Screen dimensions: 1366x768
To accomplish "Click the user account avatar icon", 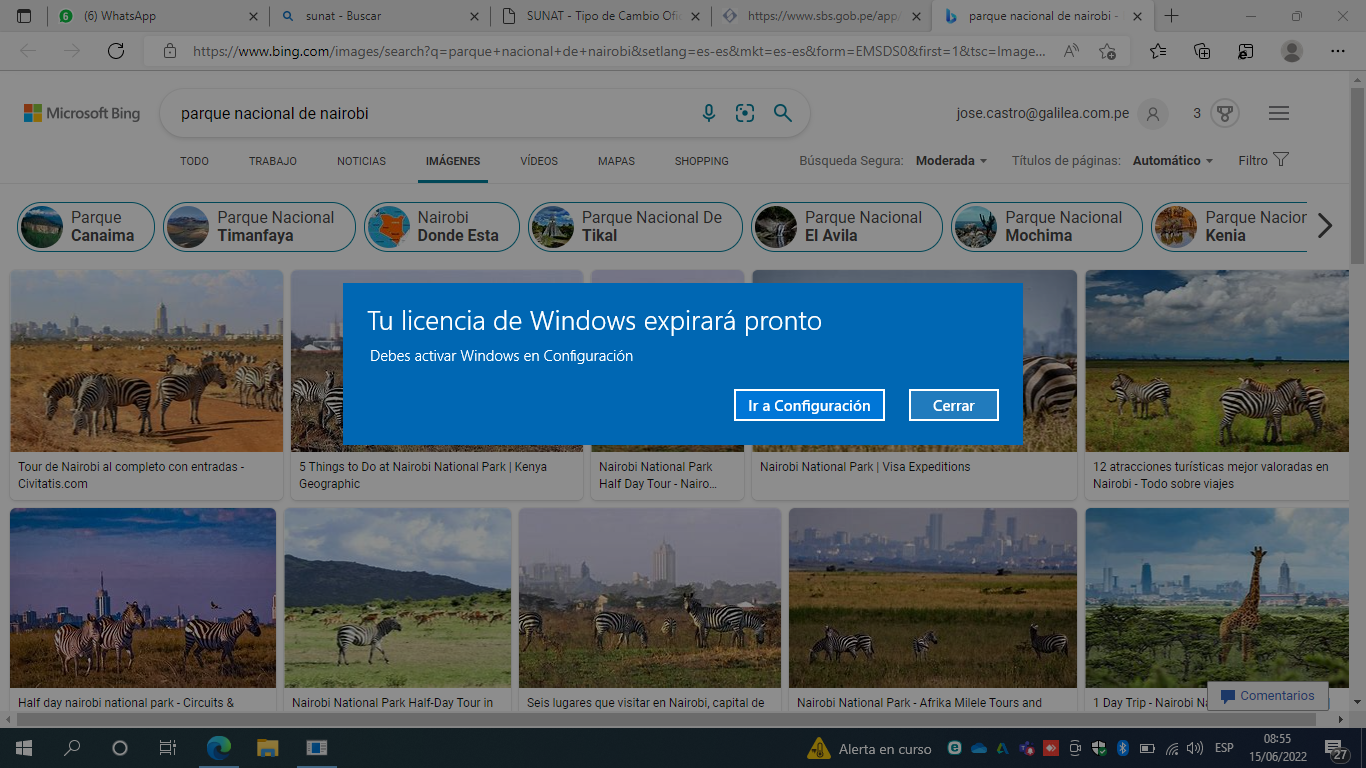I will [x=1153, y=114].
